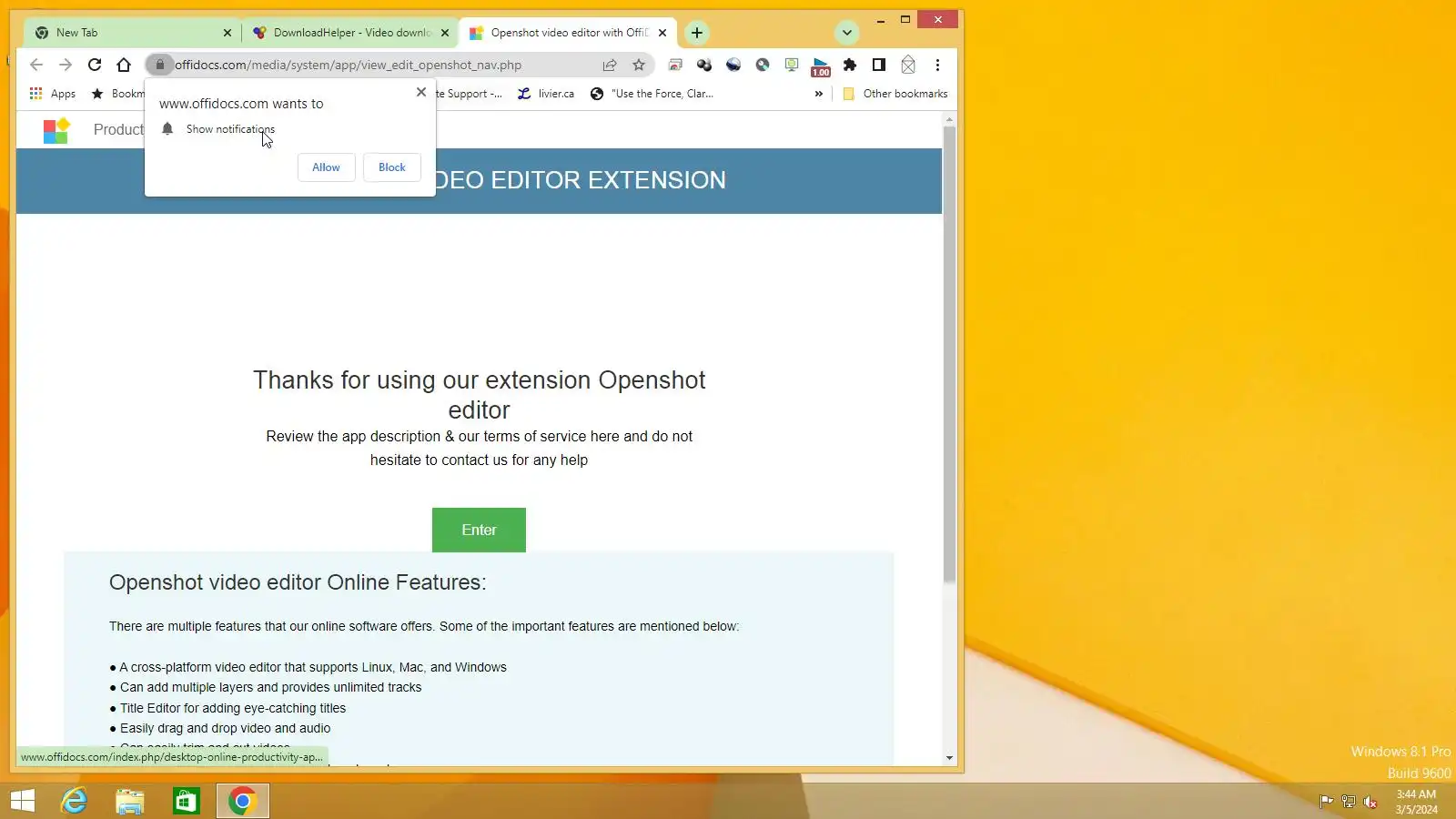Go back using the browser back arrow
This screenshot has height=819, width=1456.
point(36,65)
